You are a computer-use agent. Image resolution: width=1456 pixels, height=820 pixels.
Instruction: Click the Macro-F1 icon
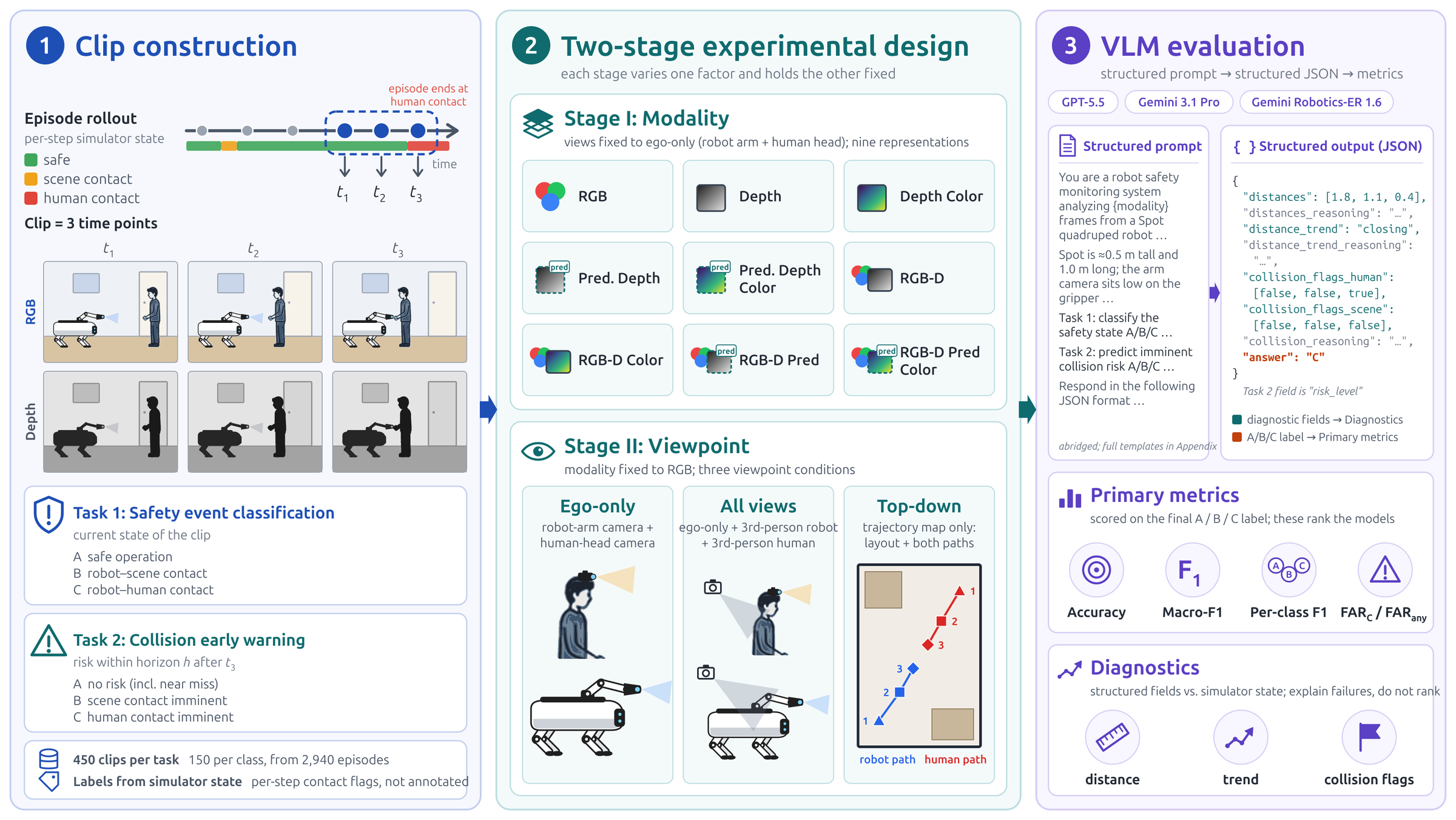[1192, 570]
